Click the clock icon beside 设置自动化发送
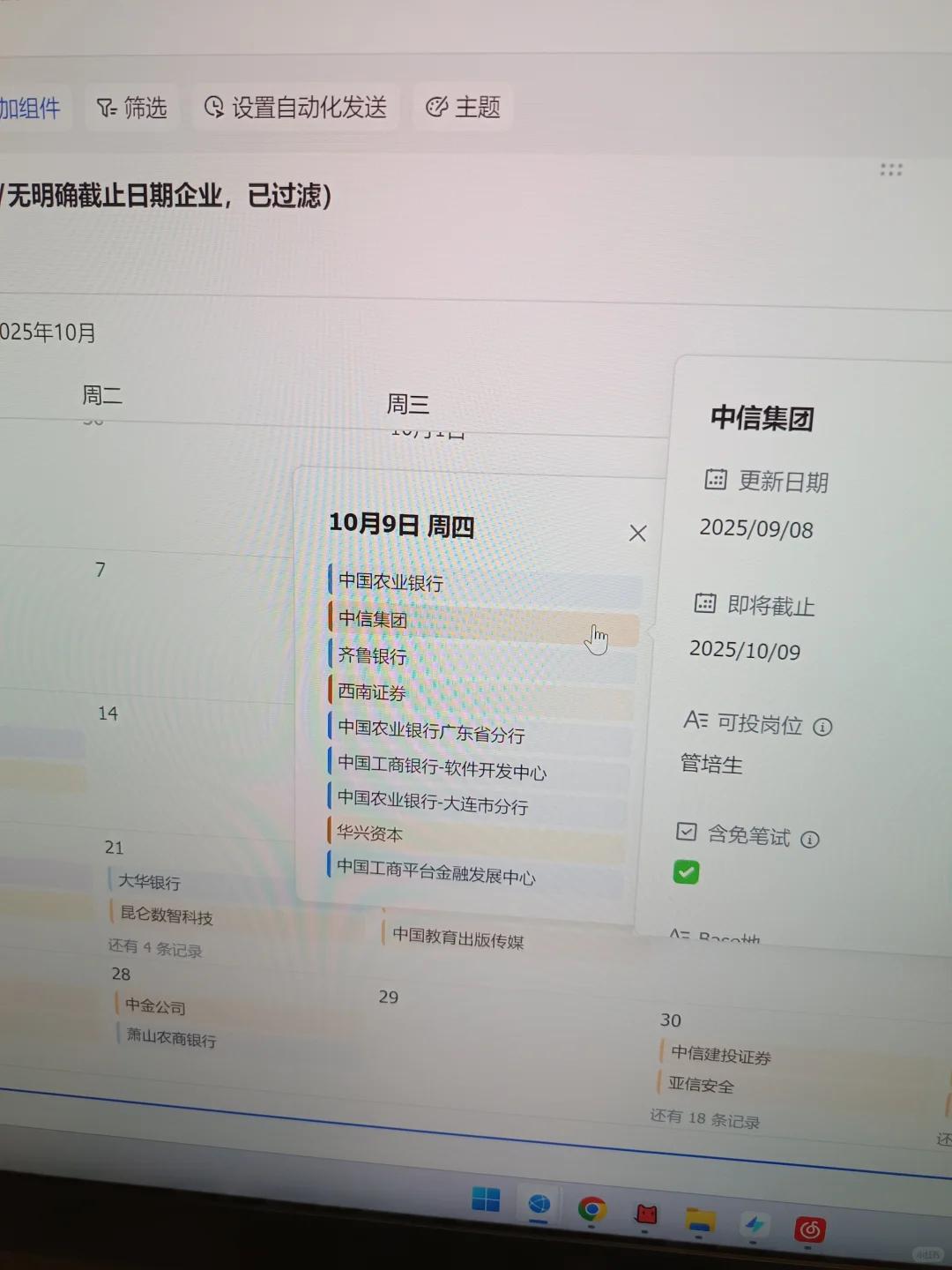952x1270 pixels. 213,108
